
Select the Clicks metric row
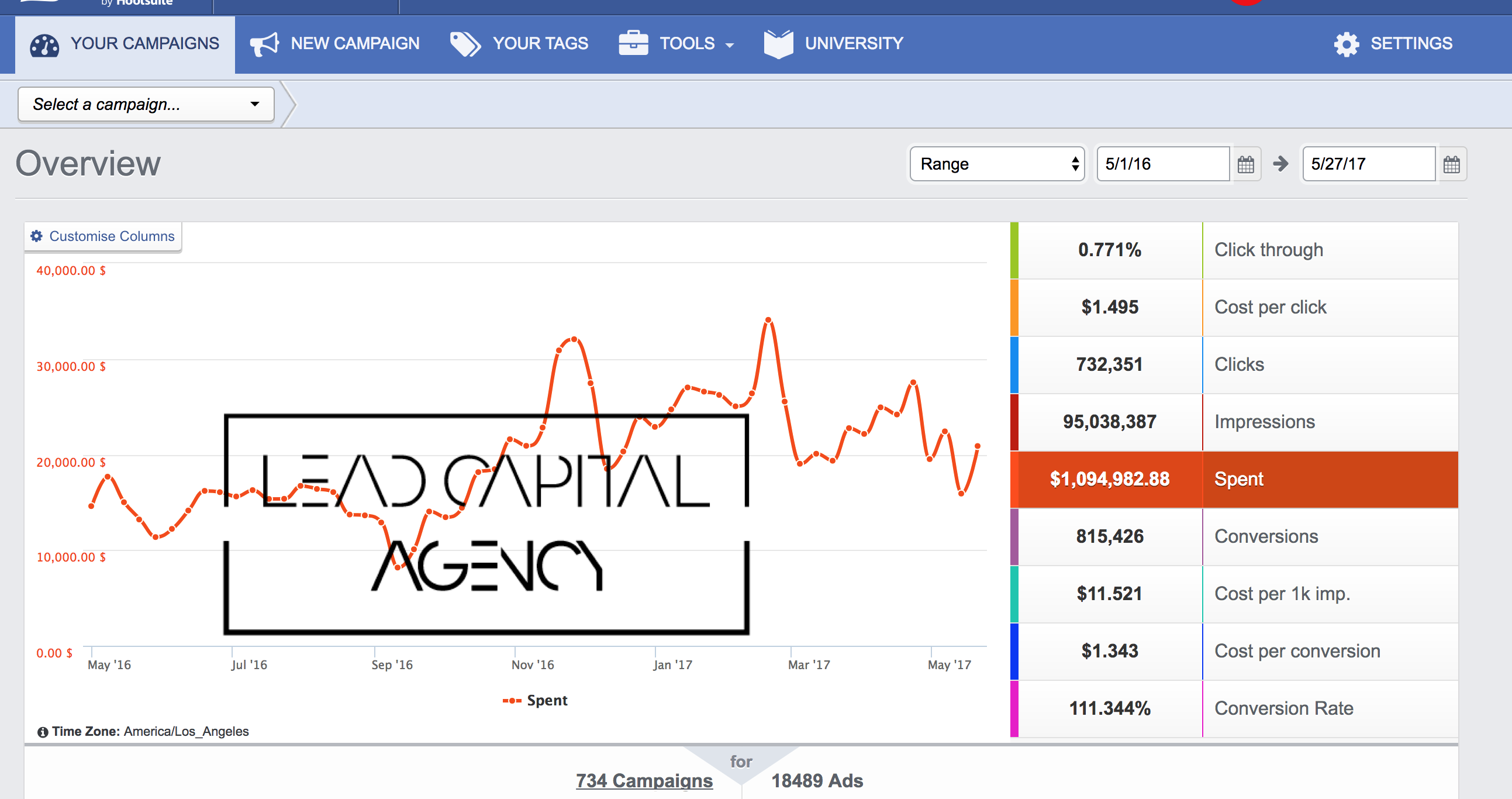[x=1234, y=364]
